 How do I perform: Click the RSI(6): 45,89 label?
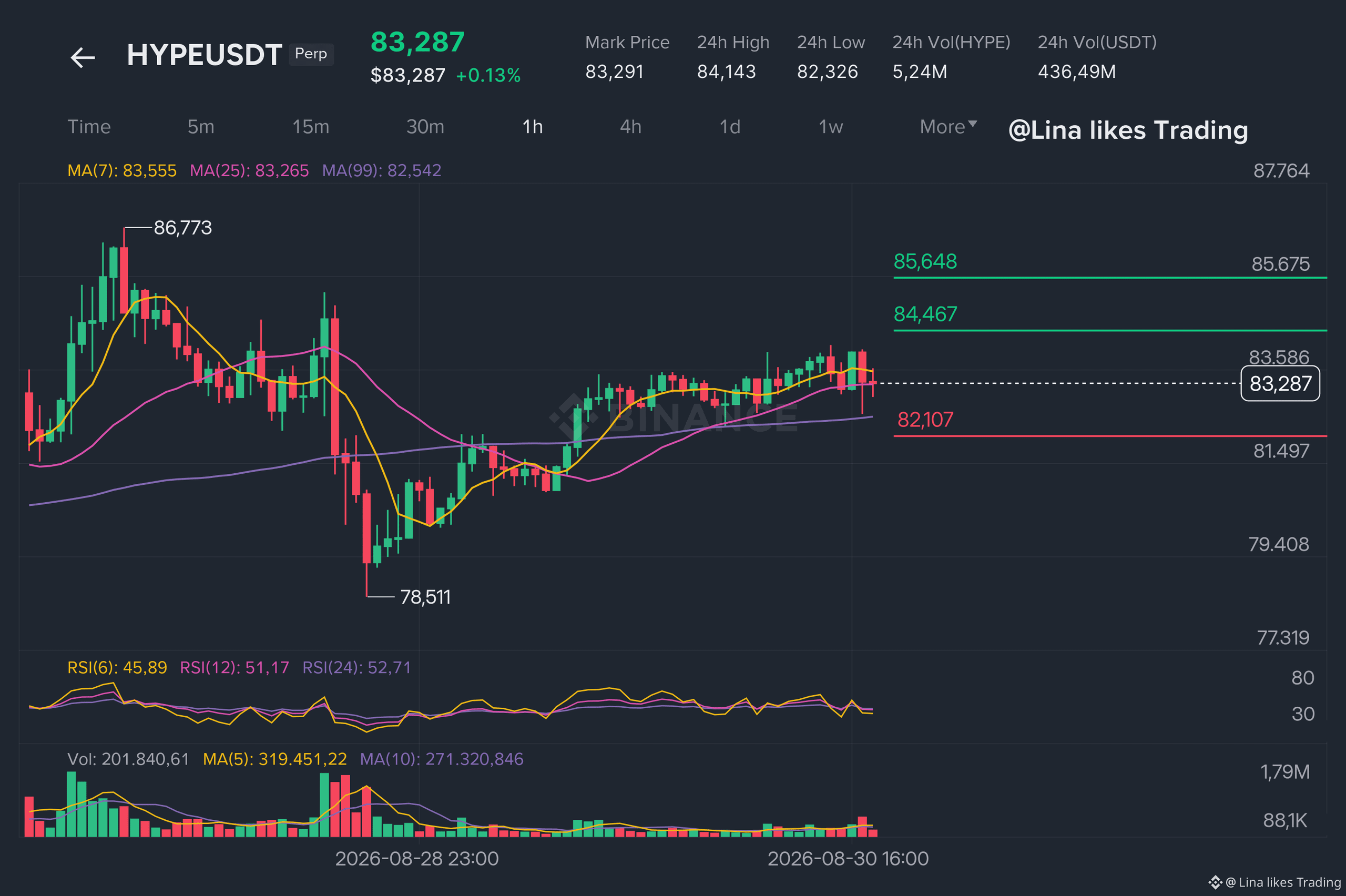(117, 667)
